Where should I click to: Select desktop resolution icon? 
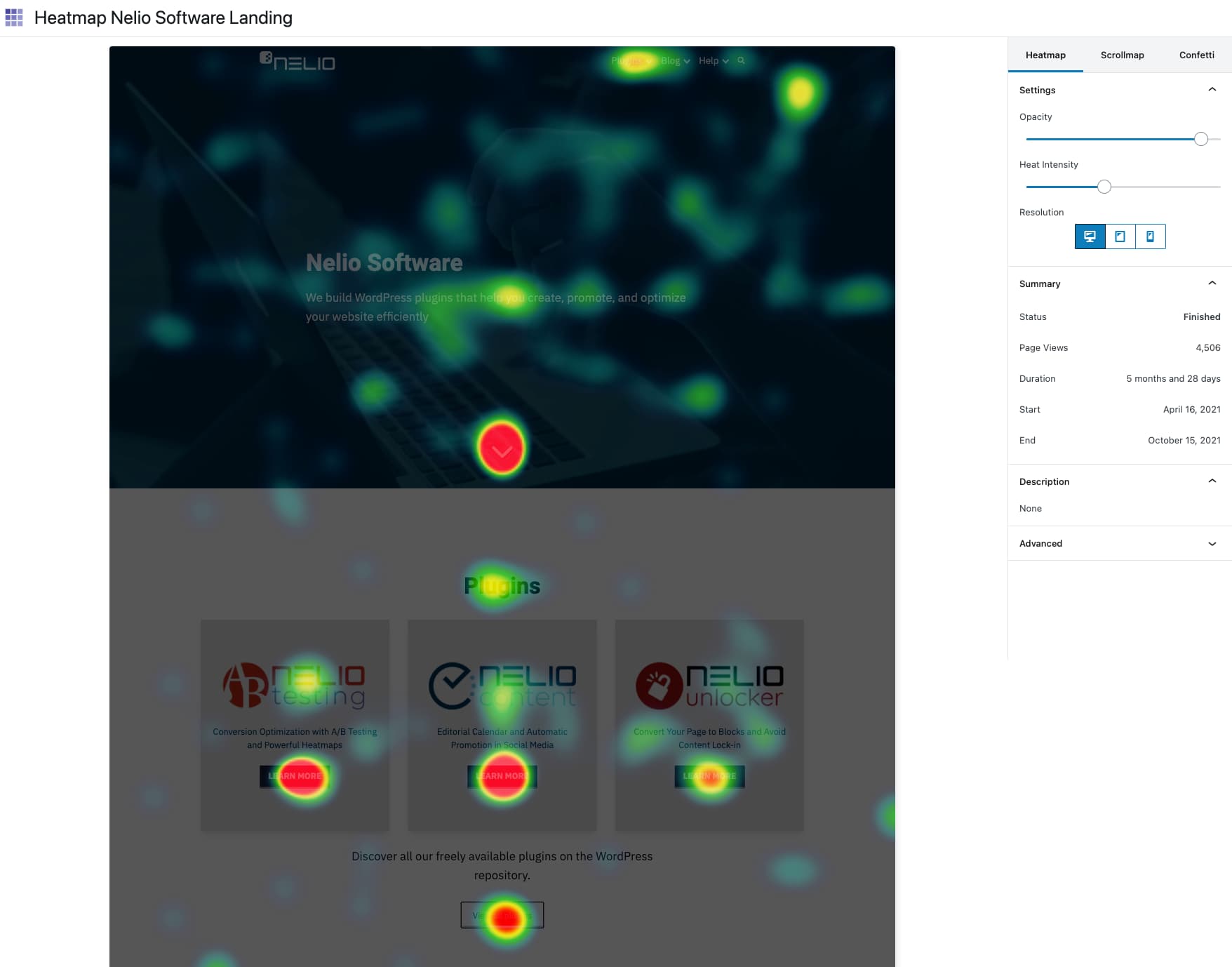(1090, 236)
